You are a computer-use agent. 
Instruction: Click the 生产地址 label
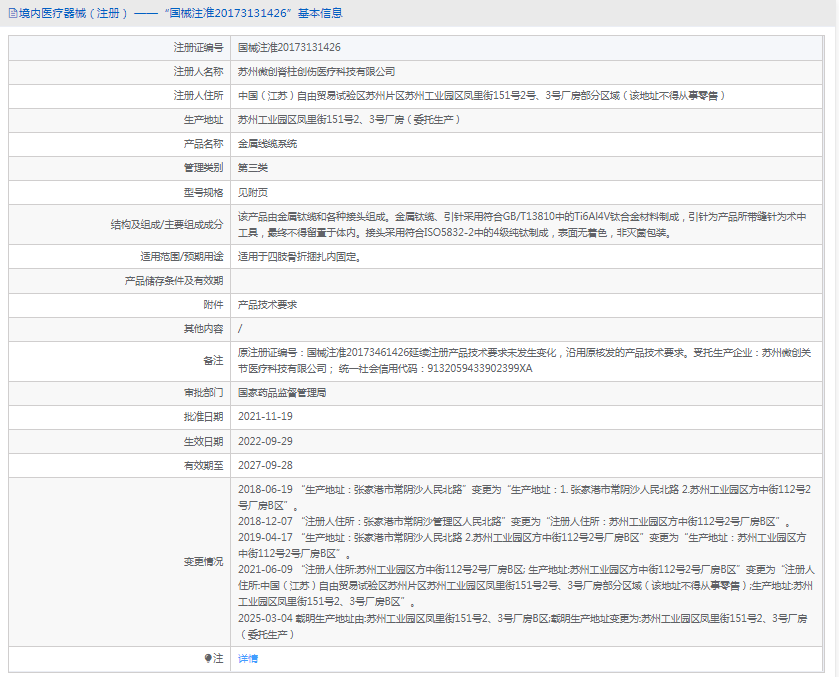203,120
